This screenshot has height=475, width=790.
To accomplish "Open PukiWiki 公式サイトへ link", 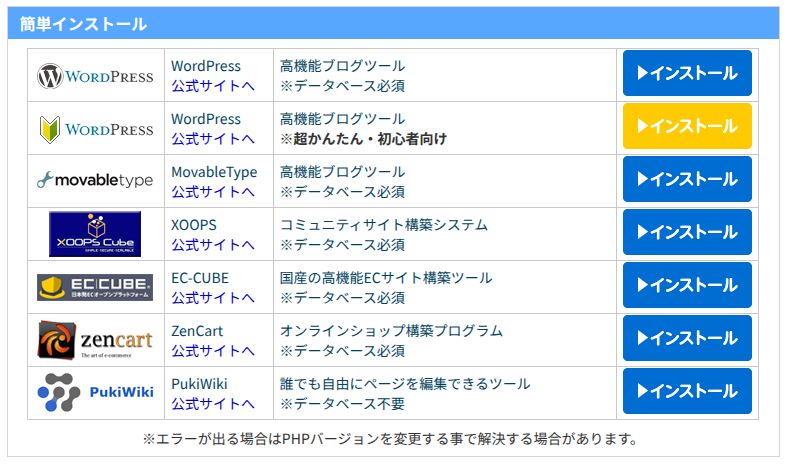I will pos(213,403).
